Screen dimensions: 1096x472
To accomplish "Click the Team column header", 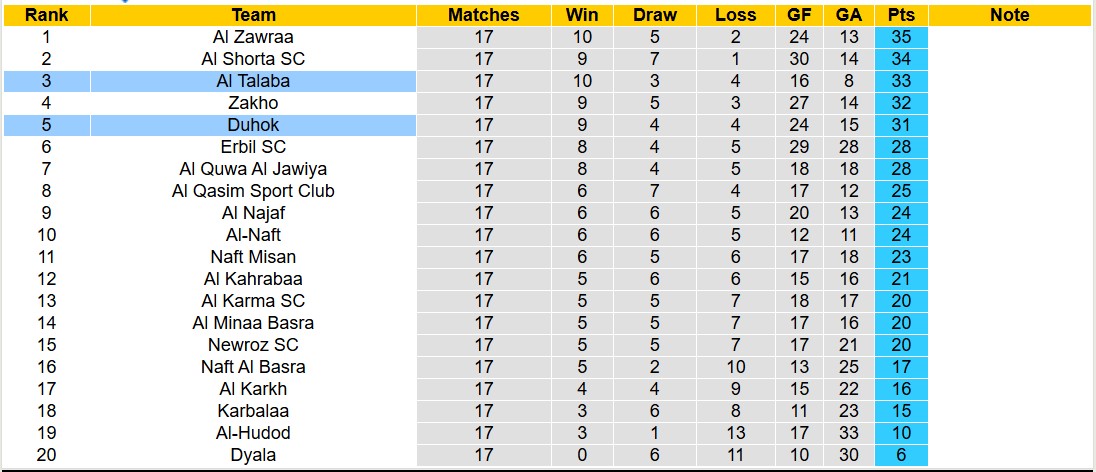I will [x=253, y=15].
